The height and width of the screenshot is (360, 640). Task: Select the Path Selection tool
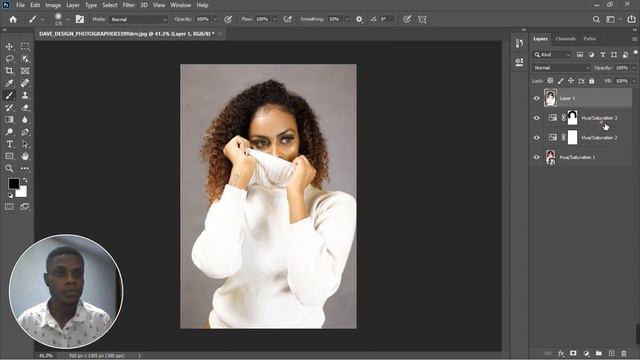(x=25, y=144)
